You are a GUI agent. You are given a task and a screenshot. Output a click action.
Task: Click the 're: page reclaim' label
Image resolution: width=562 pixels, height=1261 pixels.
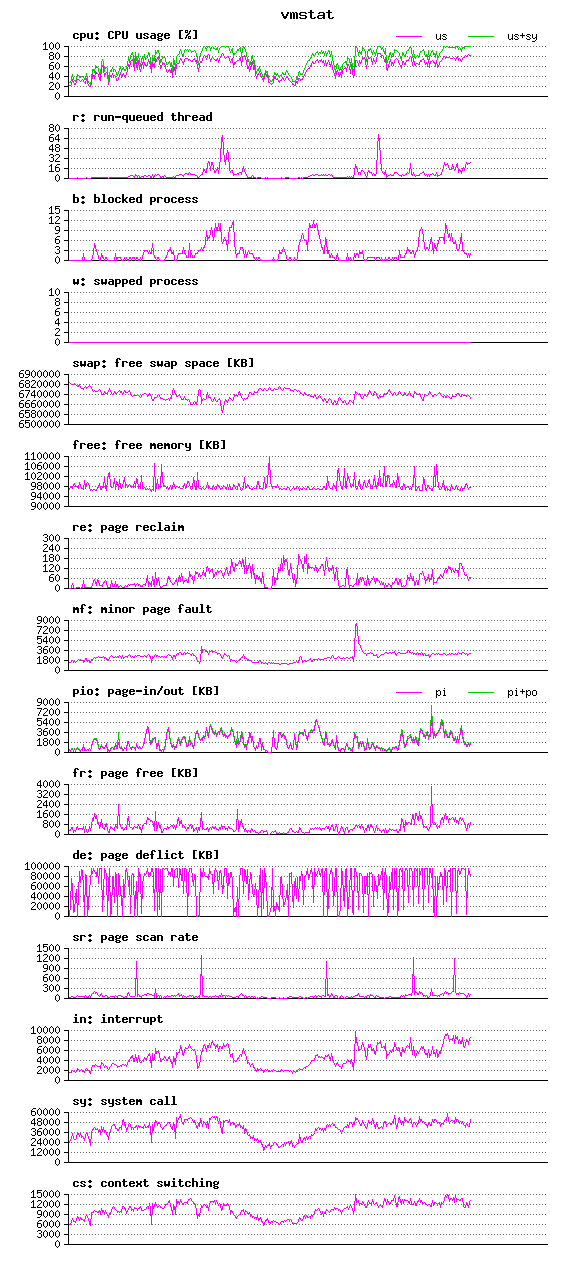coord(128,527)
